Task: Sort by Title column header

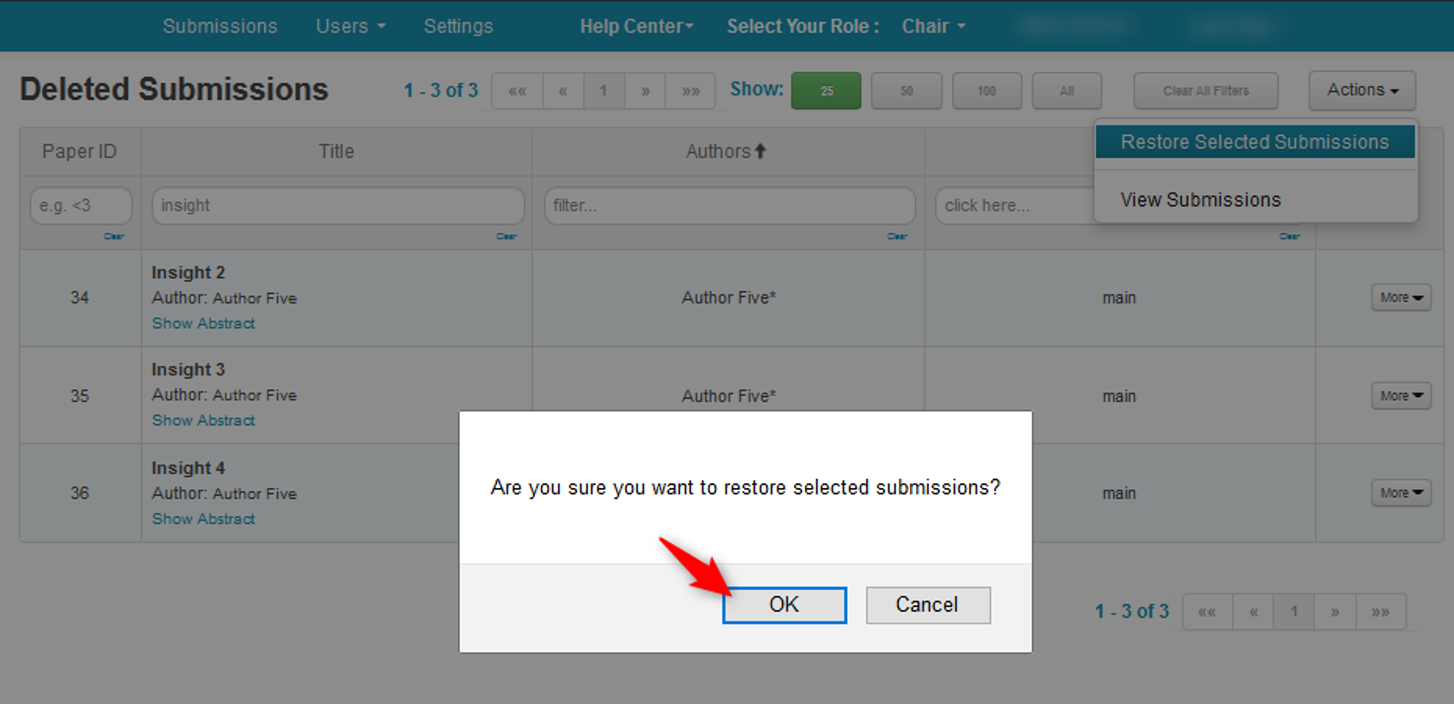Action: point(337,152)
